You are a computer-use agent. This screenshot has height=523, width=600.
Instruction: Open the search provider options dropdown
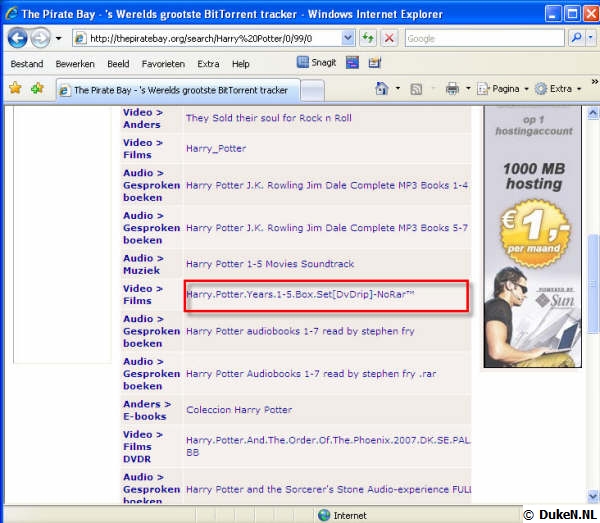pos(590,38)
